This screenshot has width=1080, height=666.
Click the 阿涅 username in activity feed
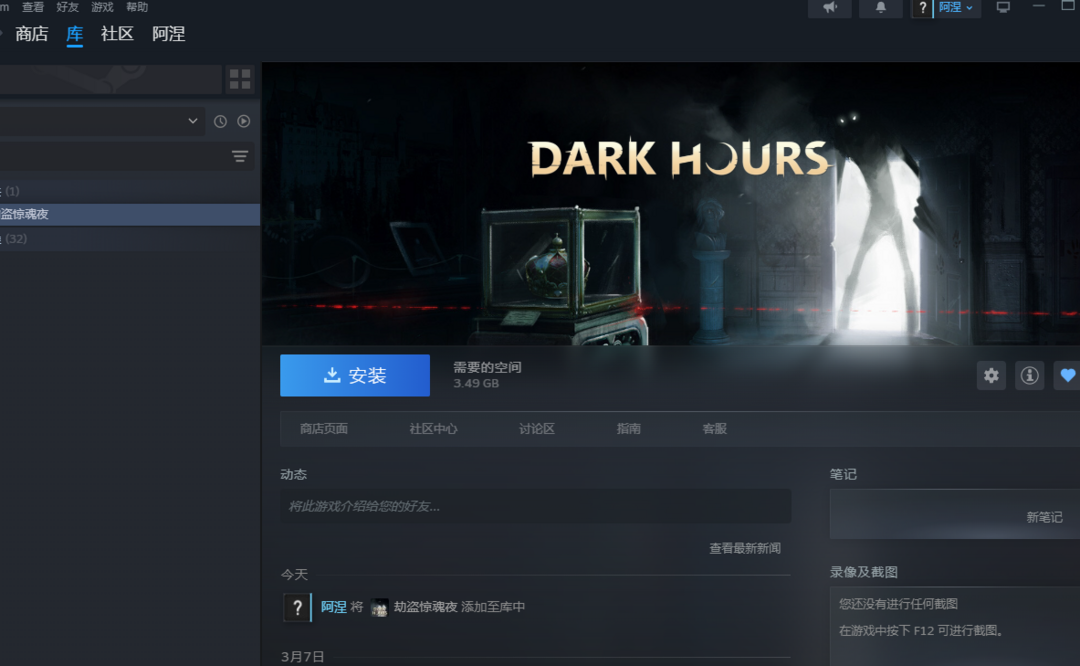point(333,607)
